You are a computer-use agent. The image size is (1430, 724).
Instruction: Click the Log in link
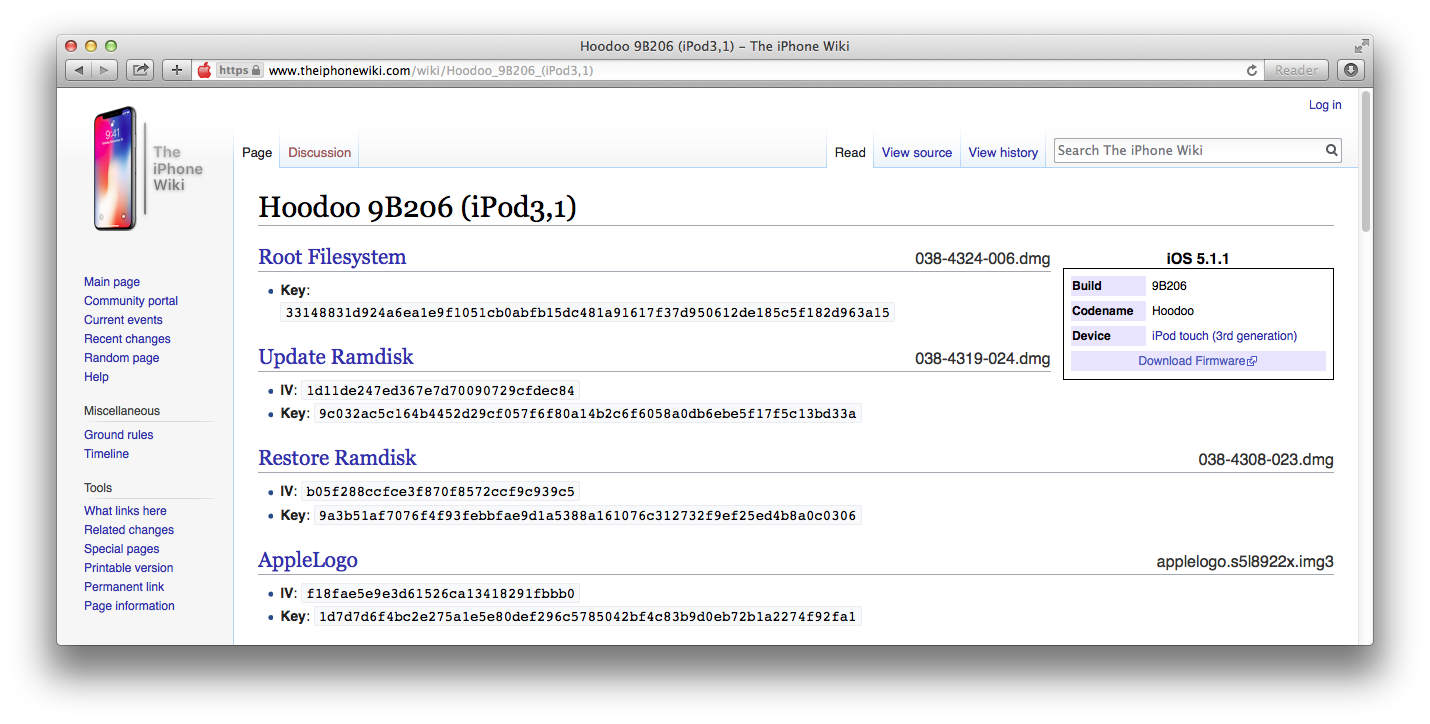pos(1325,104)
